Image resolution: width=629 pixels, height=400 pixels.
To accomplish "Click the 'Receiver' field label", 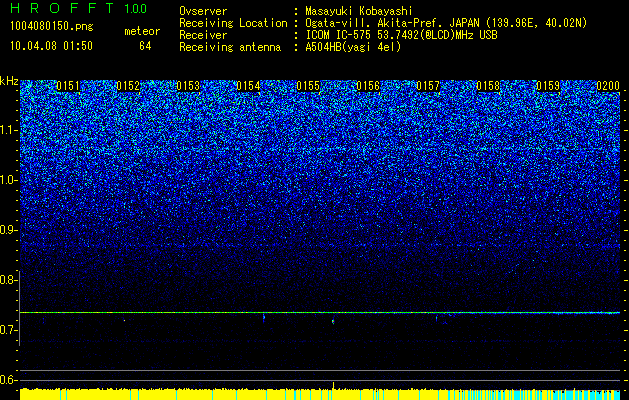I will [x=203, y=35].
